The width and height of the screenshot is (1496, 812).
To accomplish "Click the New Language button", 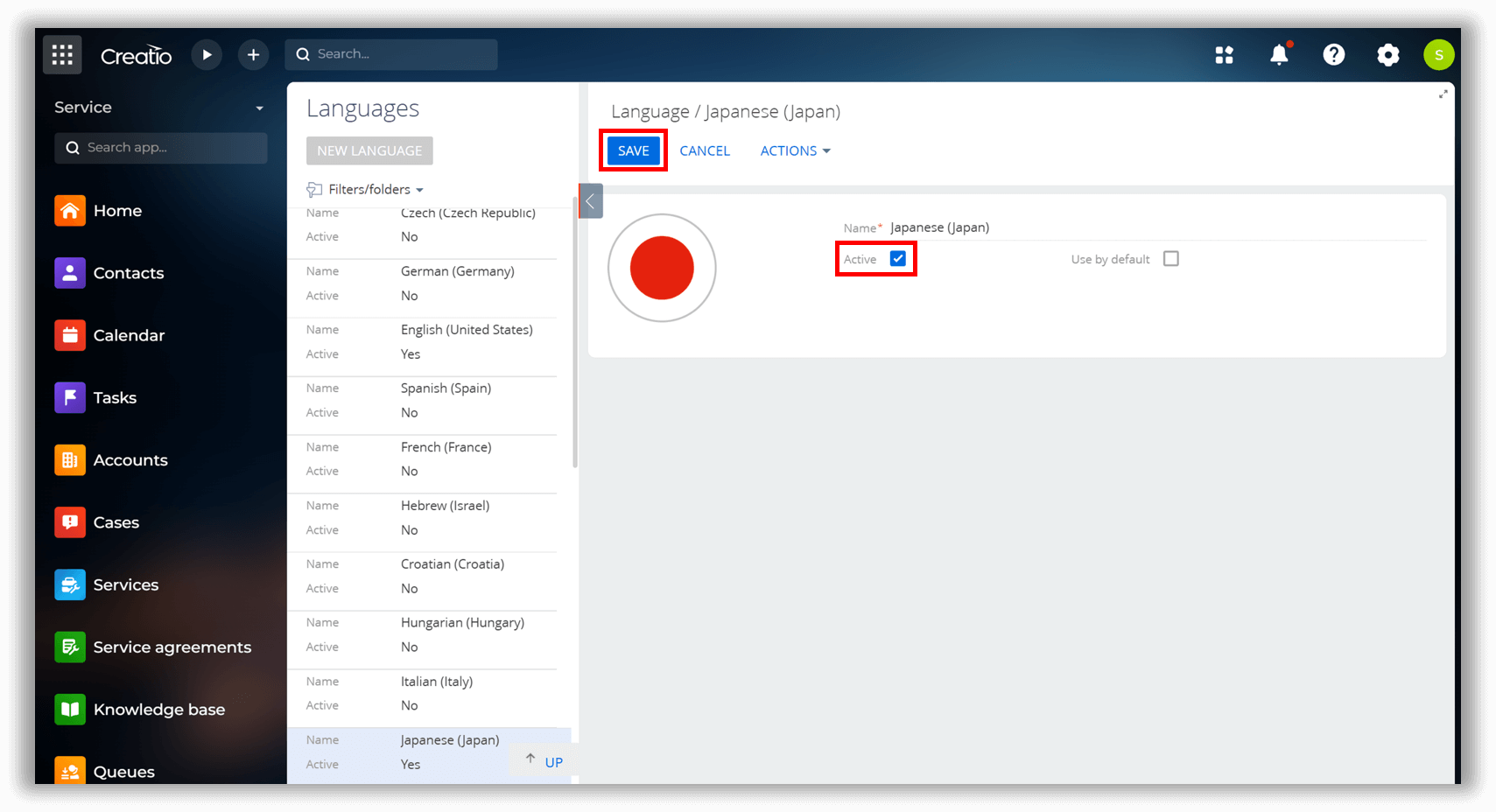I will coord(369,150).
